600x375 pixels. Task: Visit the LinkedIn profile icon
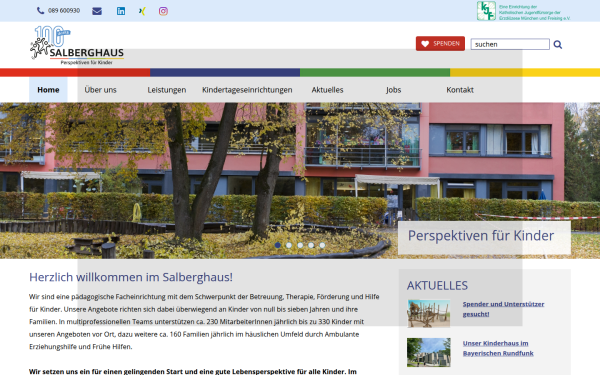point(121,11)
